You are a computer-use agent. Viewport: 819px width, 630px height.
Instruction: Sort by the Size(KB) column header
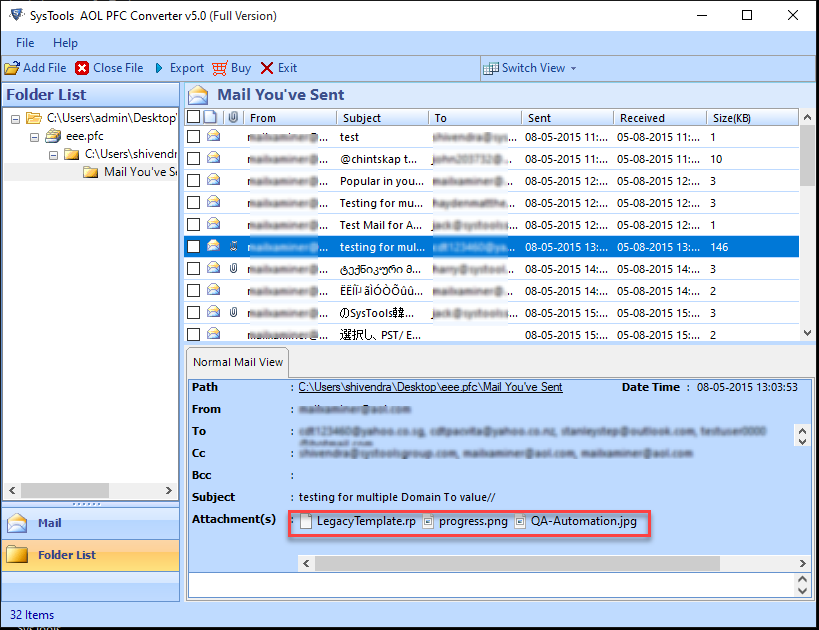click(x=753, y=118)
